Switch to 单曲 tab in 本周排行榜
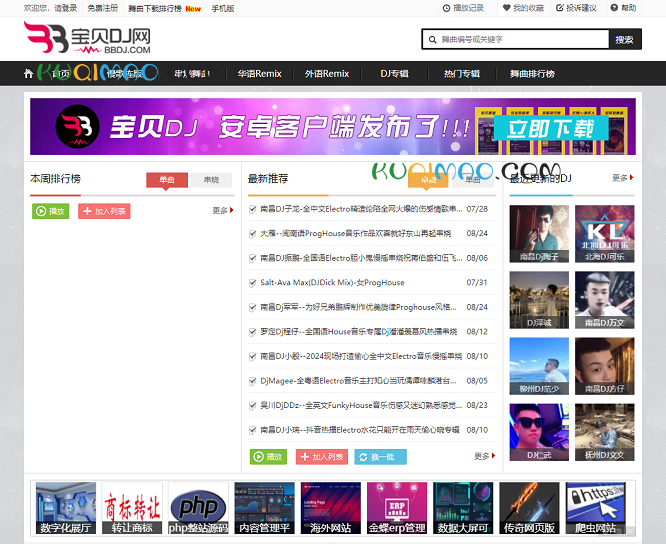Viewport: 666px width, 544px height. 167,180
